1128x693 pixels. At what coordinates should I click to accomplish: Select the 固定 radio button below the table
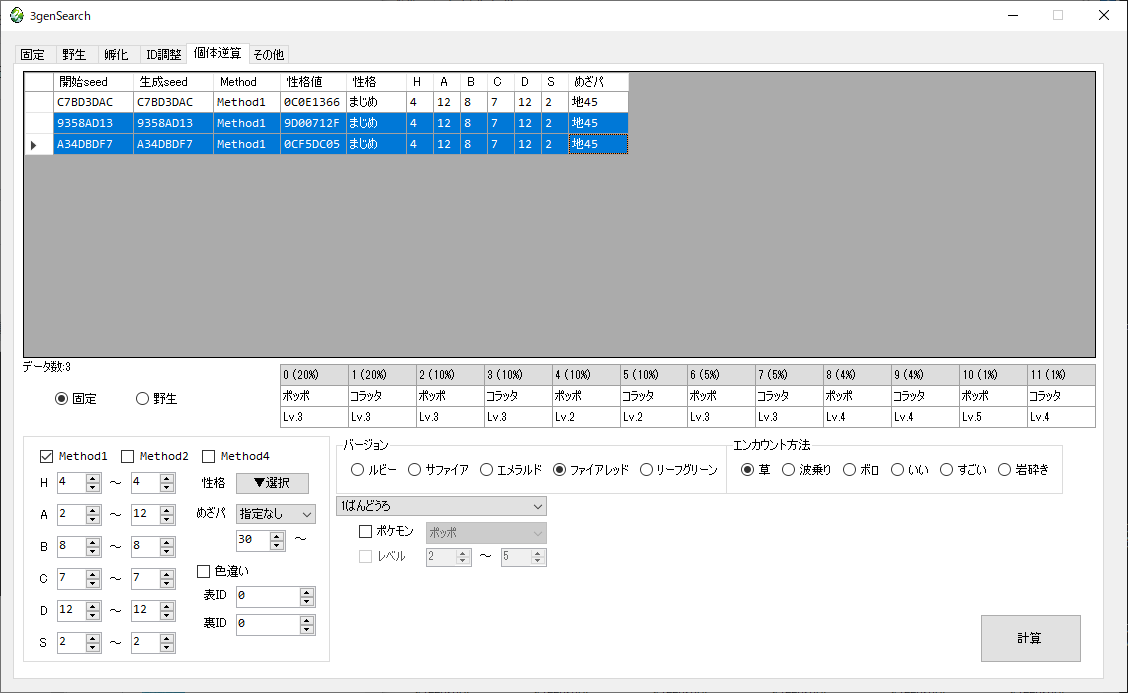[x=76, y=399]
